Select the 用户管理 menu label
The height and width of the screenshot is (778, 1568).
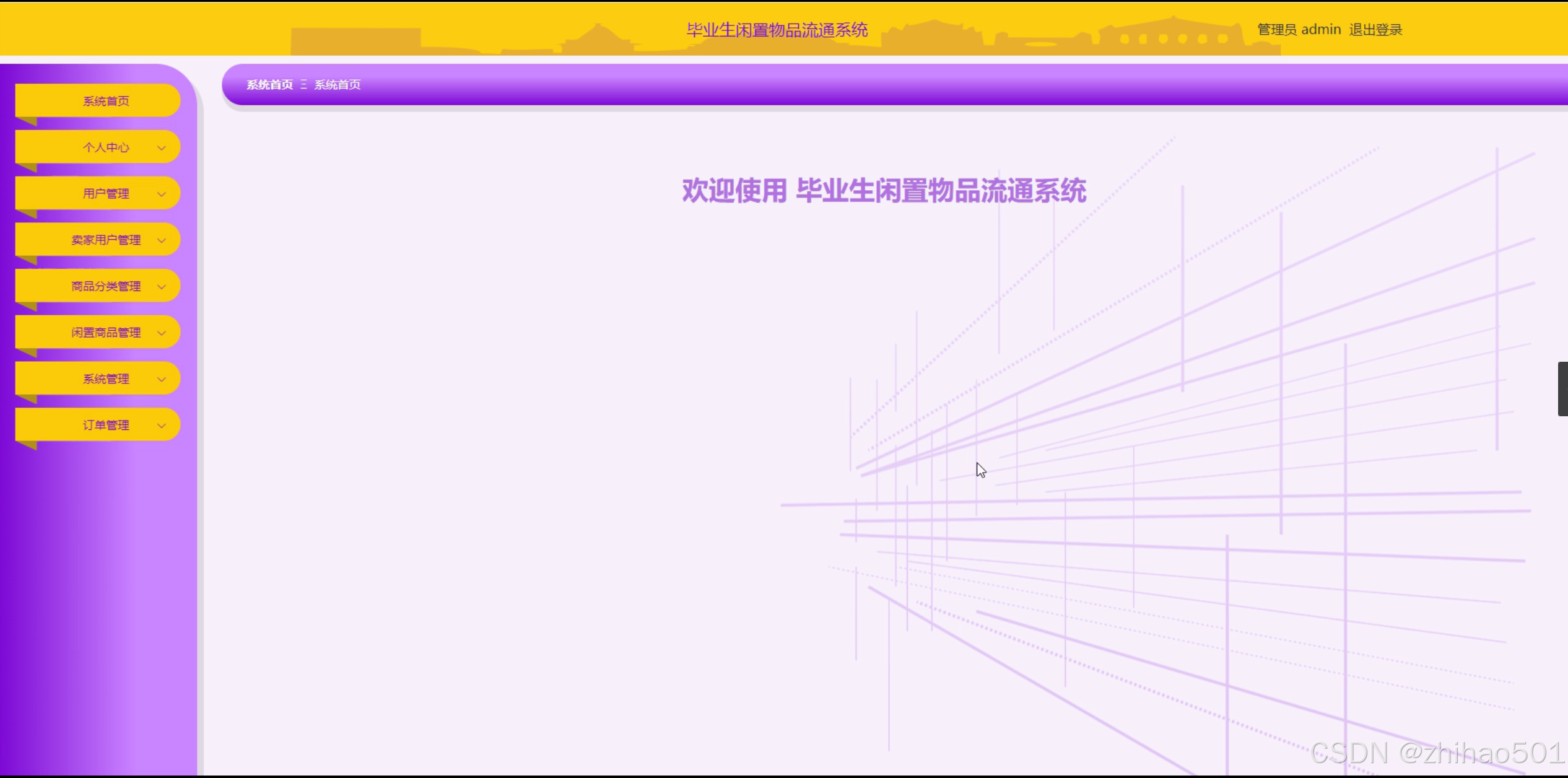(x=106, y=194)
